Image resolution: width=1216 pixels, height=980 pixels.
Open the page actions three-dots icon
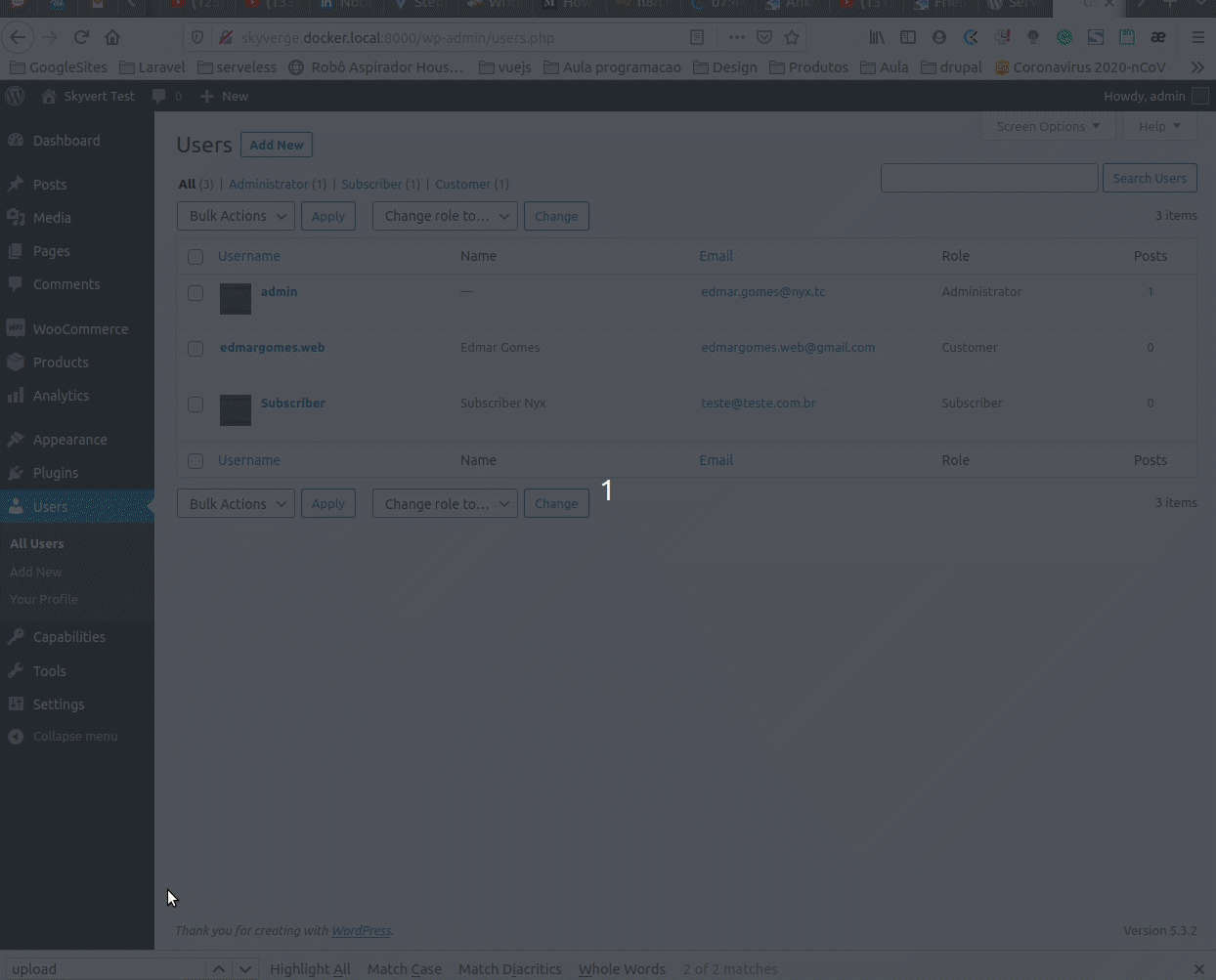(x=736, y=37)
